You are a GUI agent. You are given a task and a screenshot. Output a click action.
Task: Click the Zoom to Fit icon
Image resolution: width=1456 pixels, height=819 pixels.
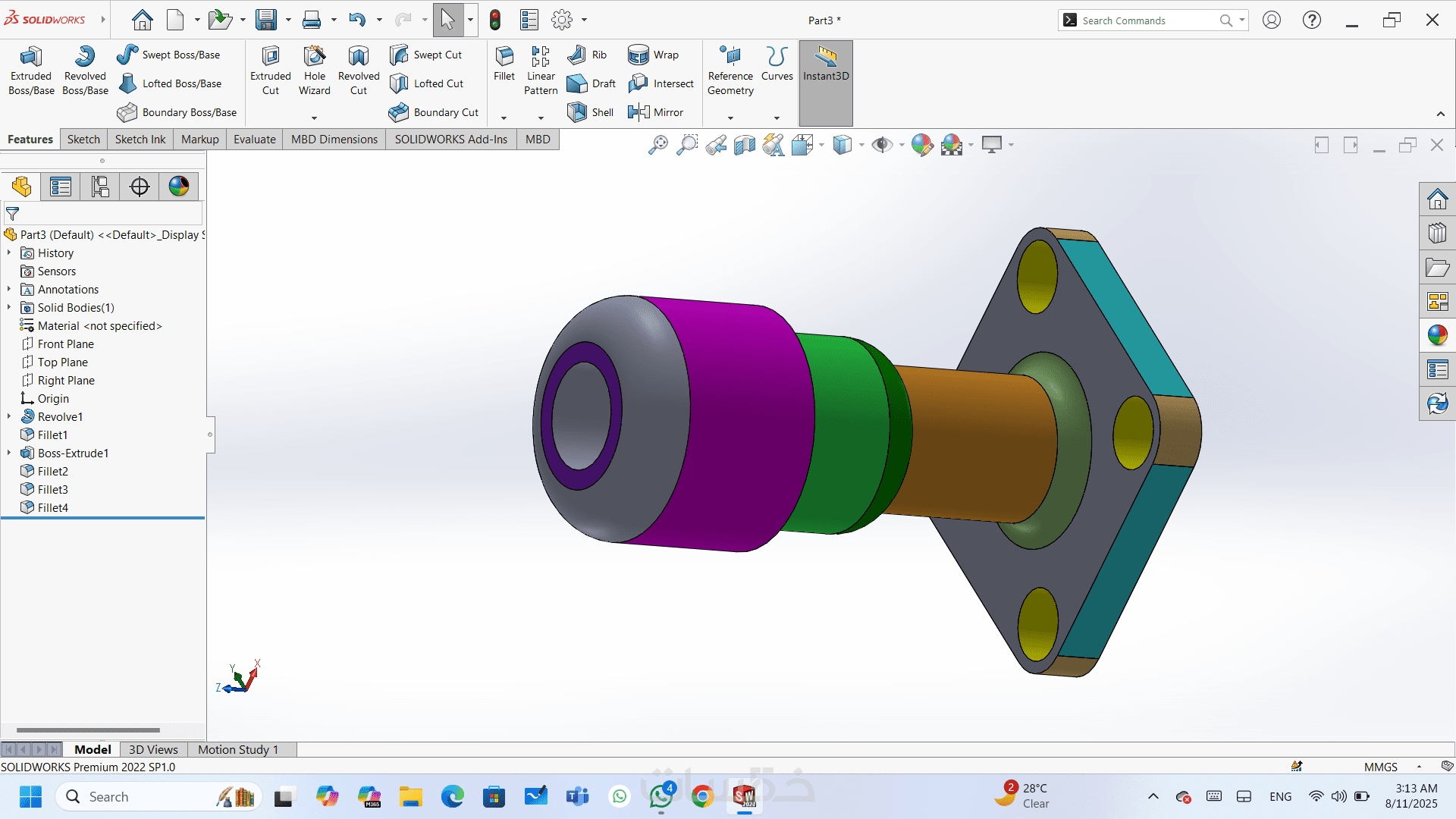(x=657, y=145)
